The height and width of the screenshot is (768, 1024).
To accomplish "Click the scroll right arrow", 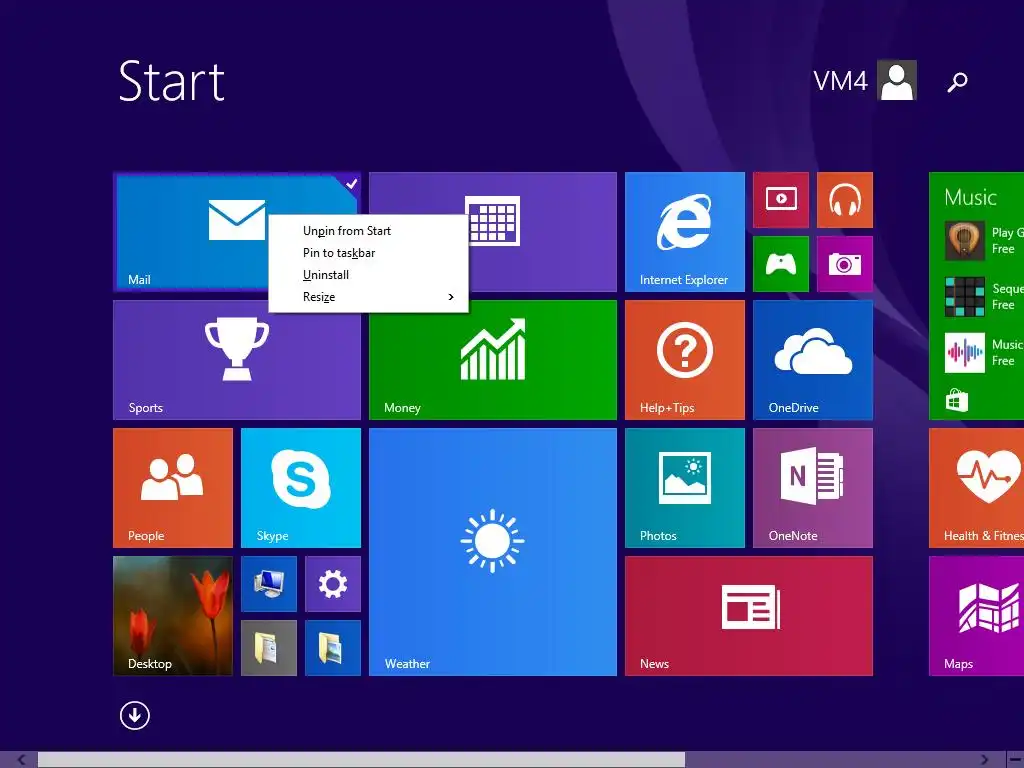I will point(985,760).
